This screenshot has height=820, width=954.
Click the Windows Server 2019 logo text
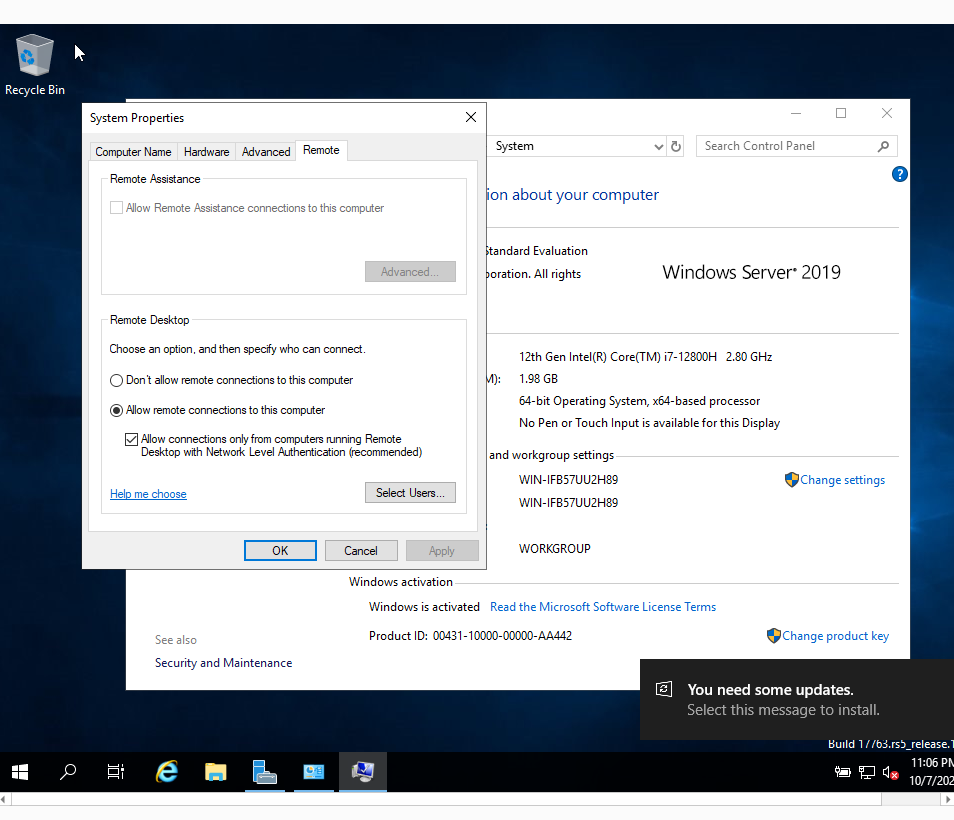pos(751,272)
